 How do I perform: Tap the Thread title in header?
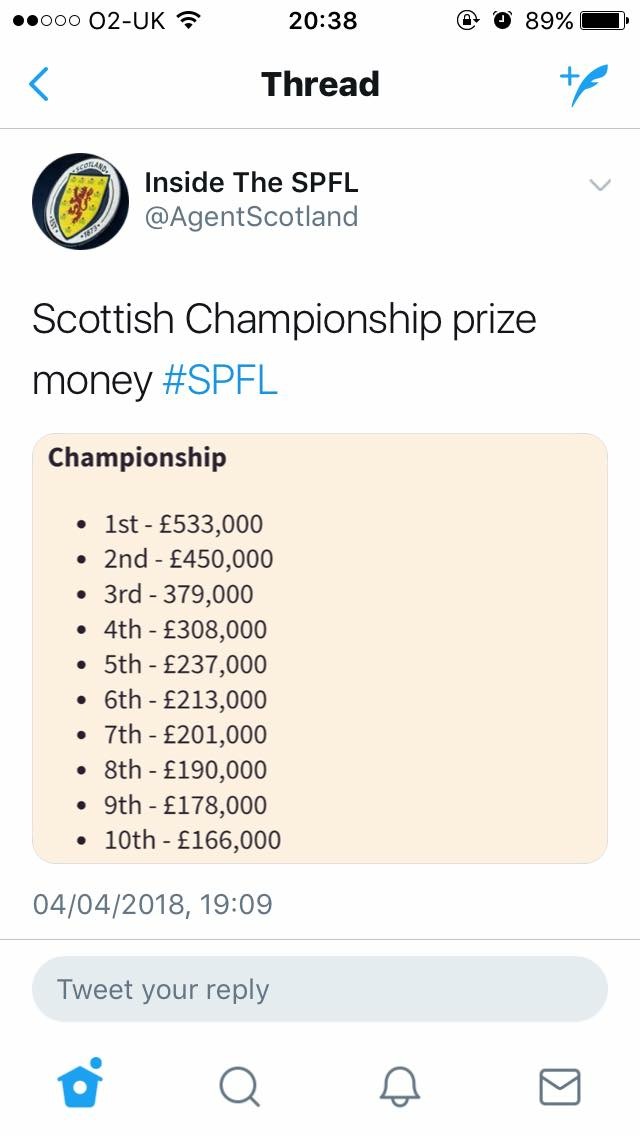pyautogui.click(x=320, y=84)
